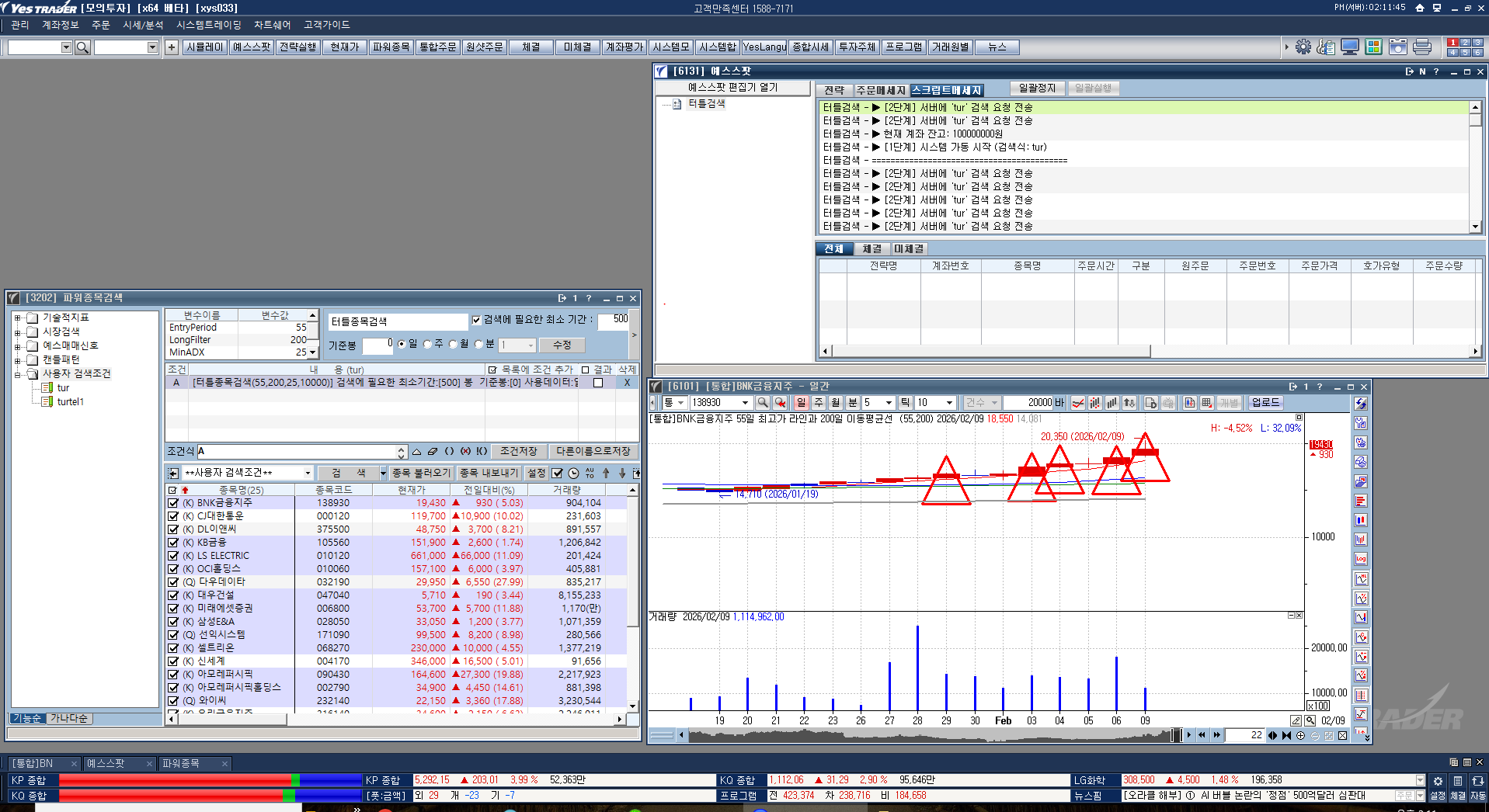Click the 조건저장 button

coord(518,451)
